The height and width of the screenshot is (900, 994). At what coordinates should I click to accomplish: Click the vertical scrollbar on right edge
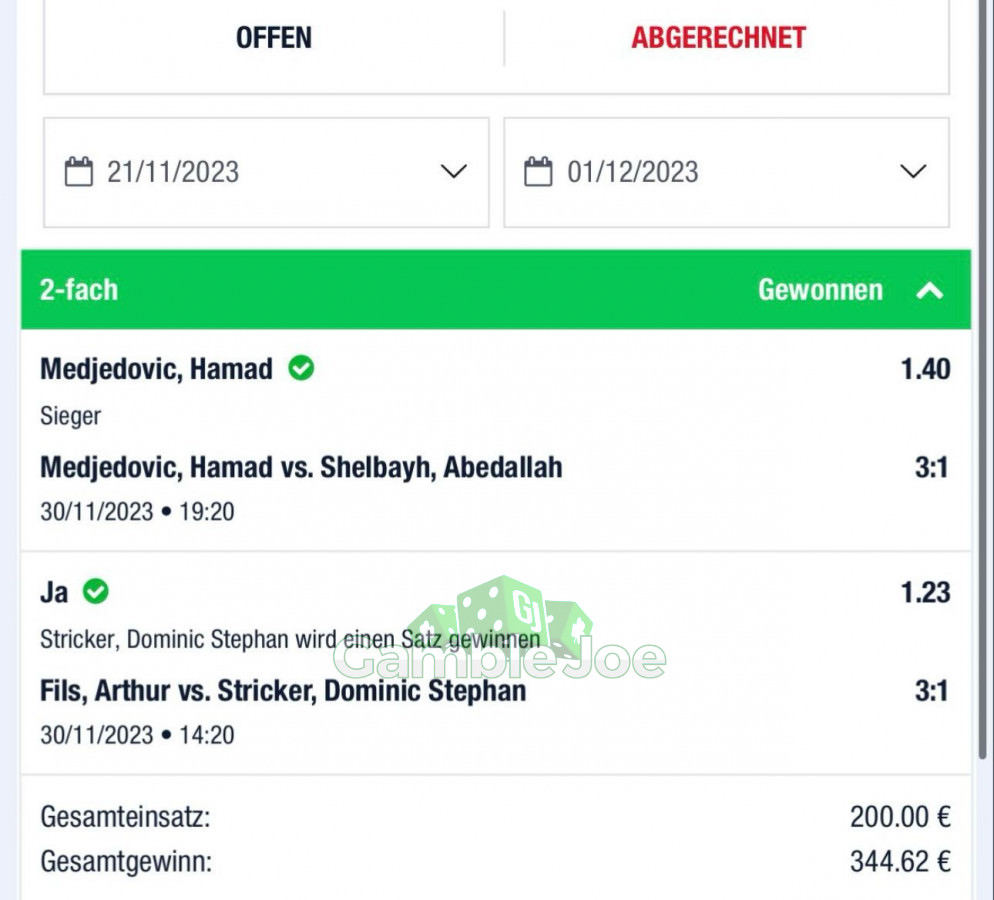(983, 380)
